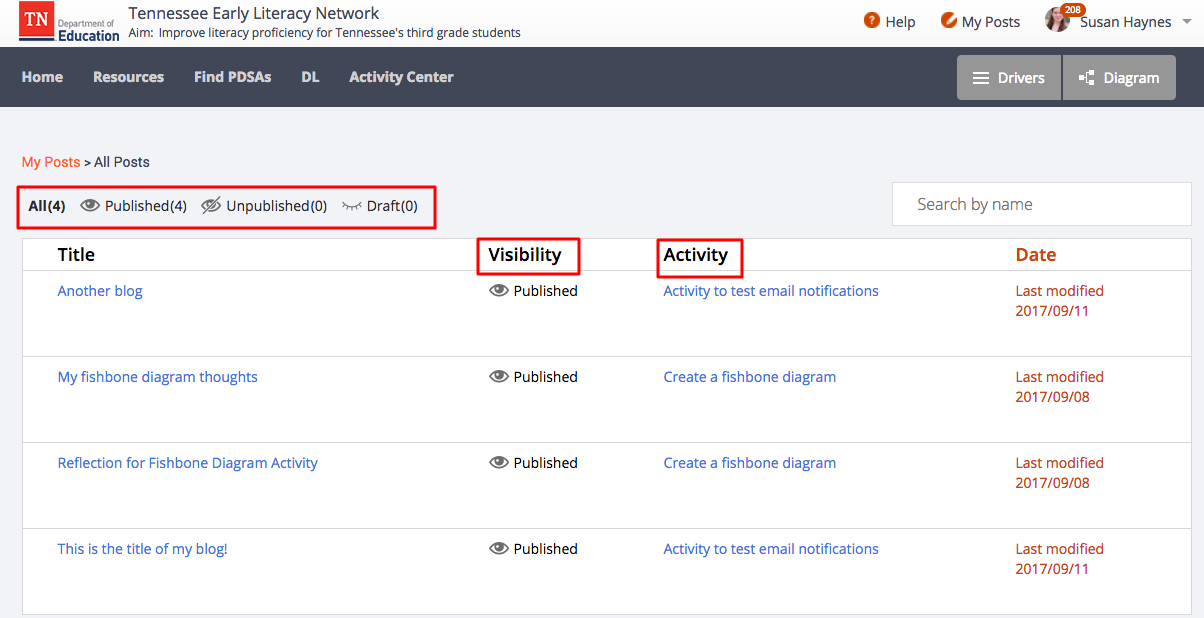
Task: Open 'My fishbone diagram thoughts' post
Action: [158, 377]
